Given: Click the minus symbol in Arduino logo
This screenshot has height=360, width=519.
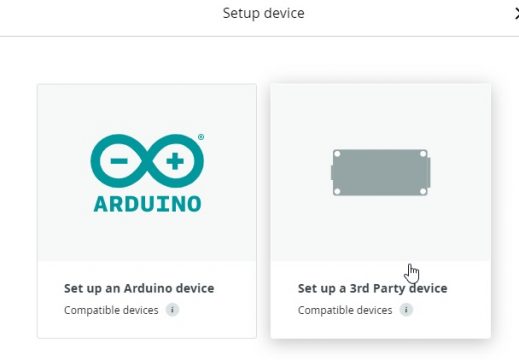Looking at the screenshot, I should (x=119, y=161).
